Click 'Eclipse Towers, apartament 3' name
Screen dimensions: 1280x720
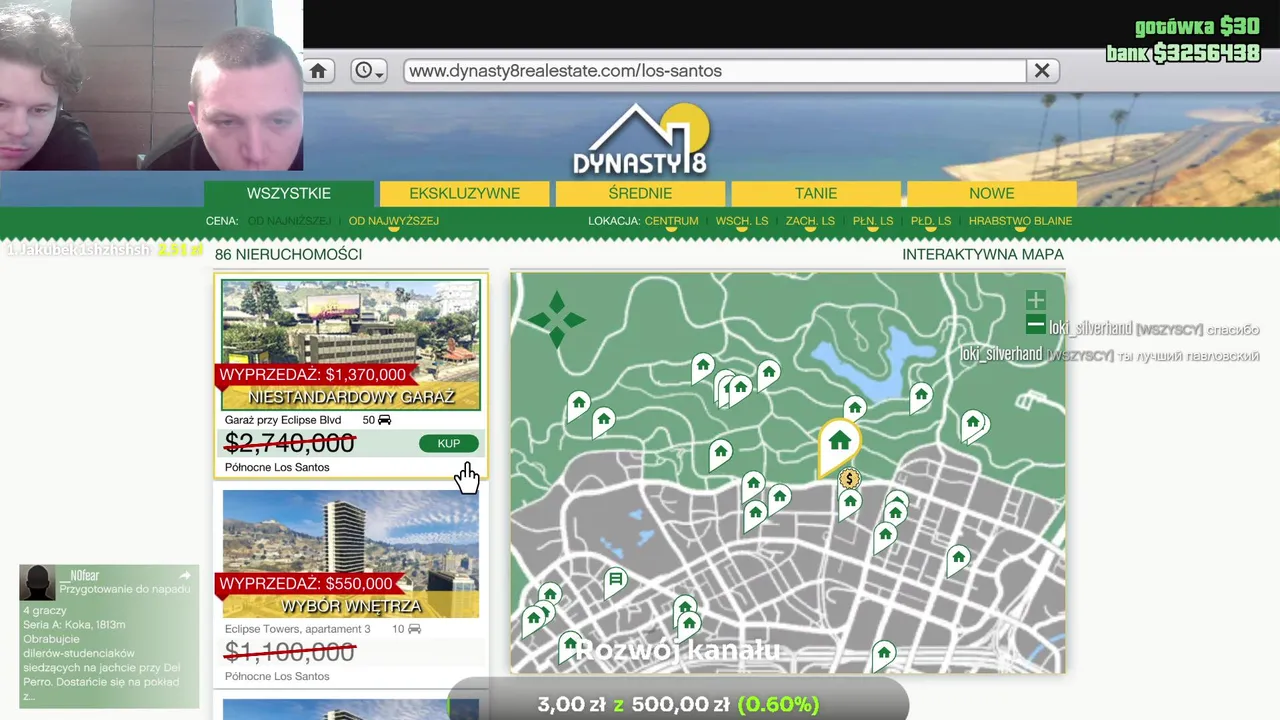click(x=298, y=629)
